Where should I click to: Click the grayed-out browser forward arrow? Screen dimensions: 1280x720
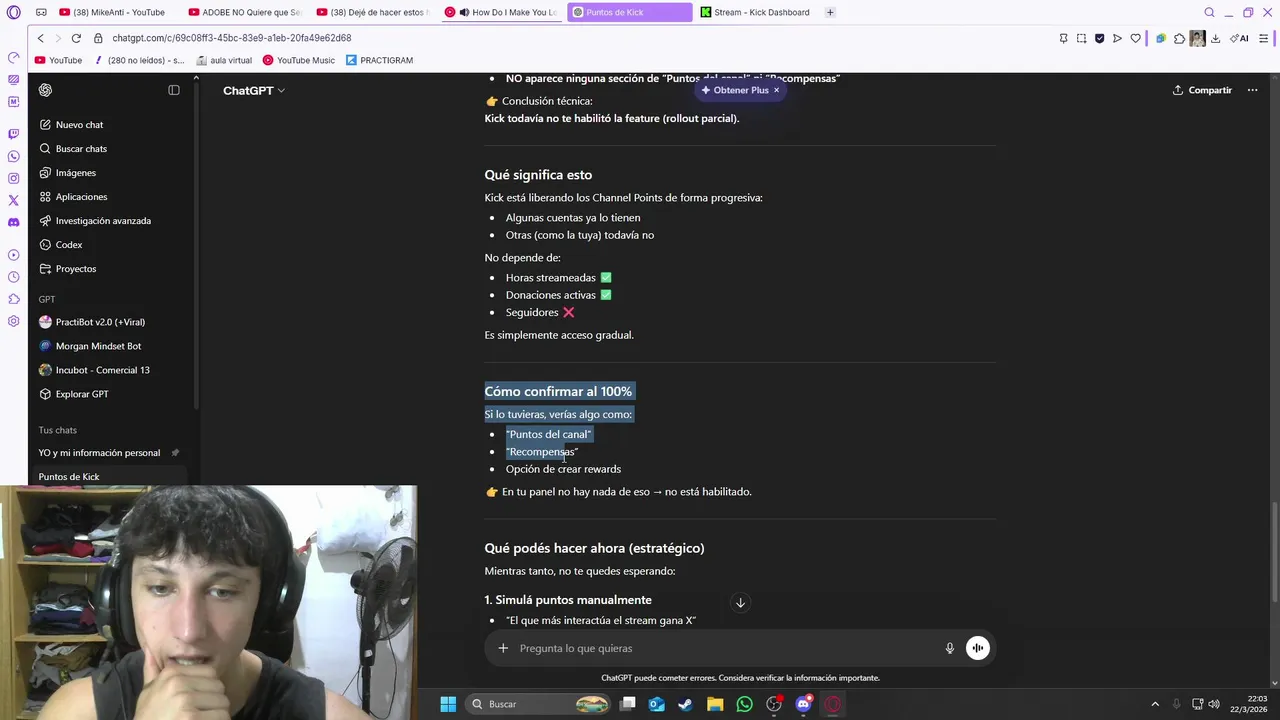pyautogui.click(x=57, y=38)
